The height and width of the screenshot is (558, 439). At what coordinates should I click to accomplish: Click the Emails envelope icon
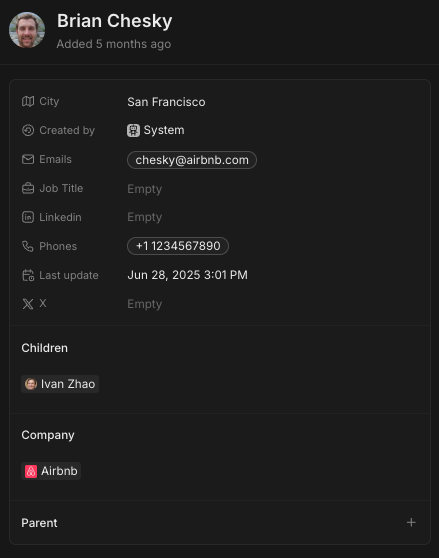(28, 159)
